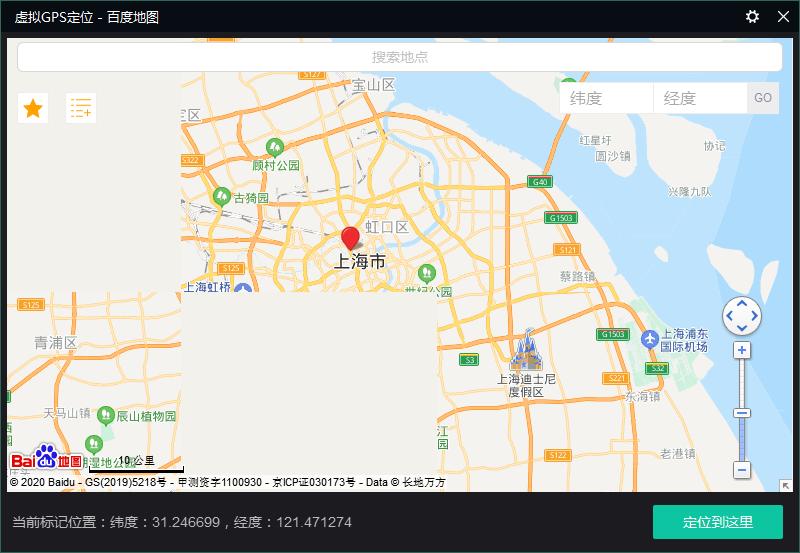
Task: Click the star favorite location icon
Action: click(x=33, y=108)
